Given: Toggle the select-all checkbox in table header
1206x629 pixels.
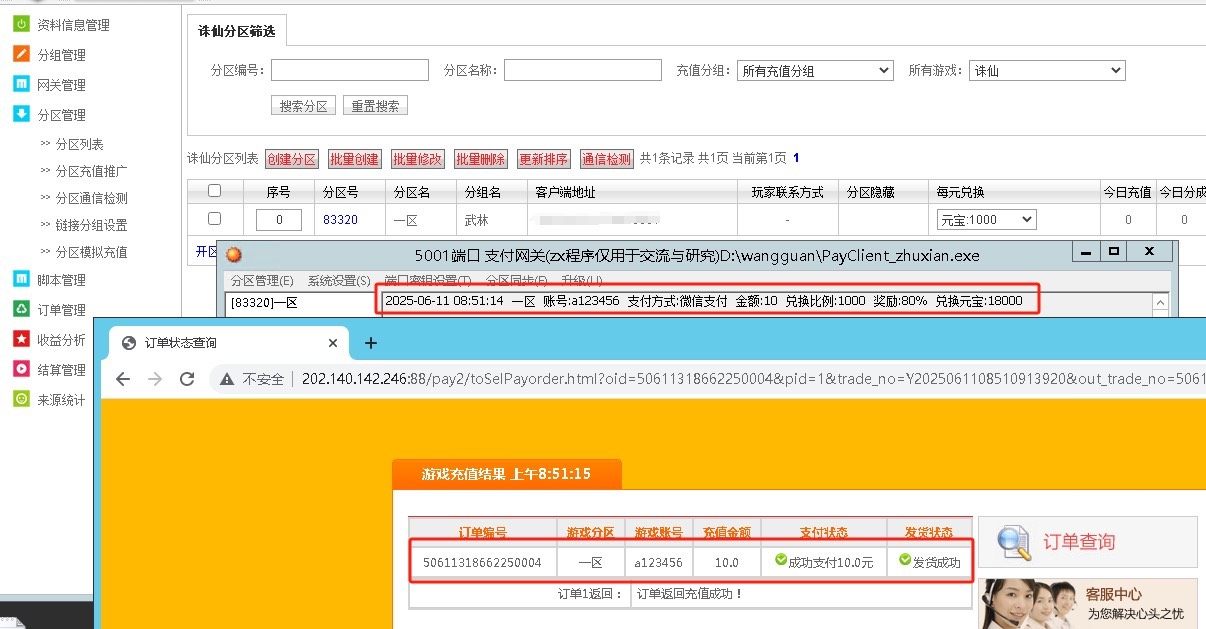Looking at the screenshot, I should click(x=214, y=191).
